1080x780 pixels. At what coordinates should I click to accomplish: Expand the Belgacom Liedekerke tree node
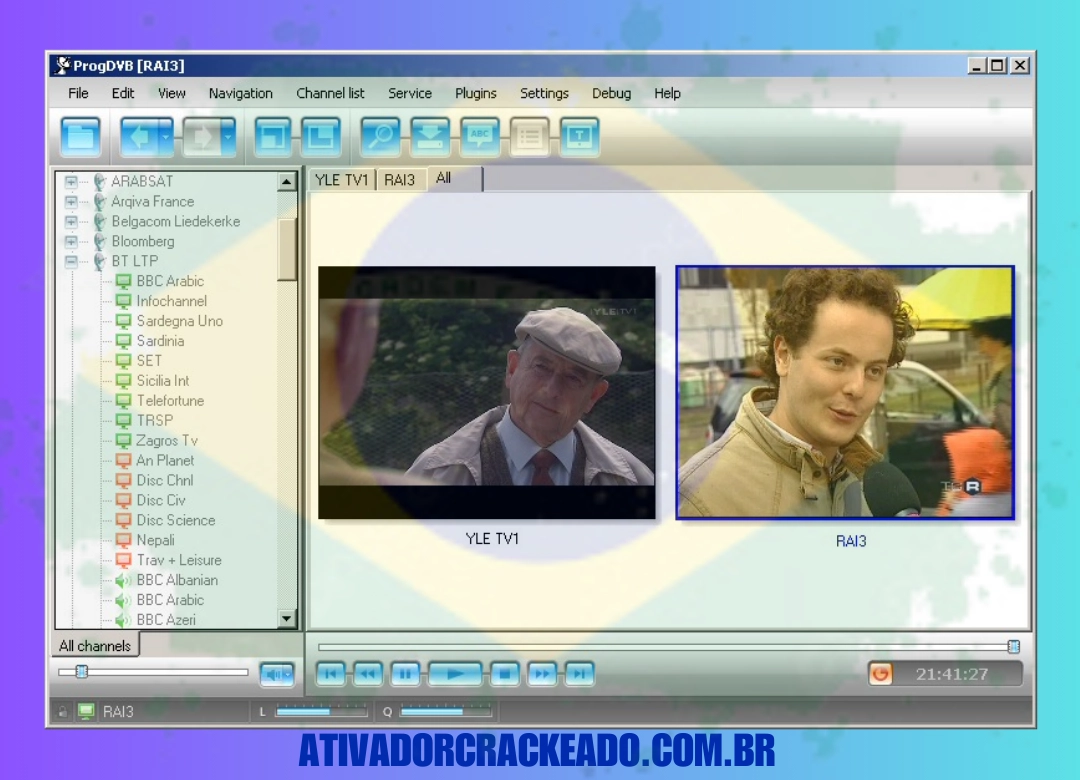click(x=71, y=222)
